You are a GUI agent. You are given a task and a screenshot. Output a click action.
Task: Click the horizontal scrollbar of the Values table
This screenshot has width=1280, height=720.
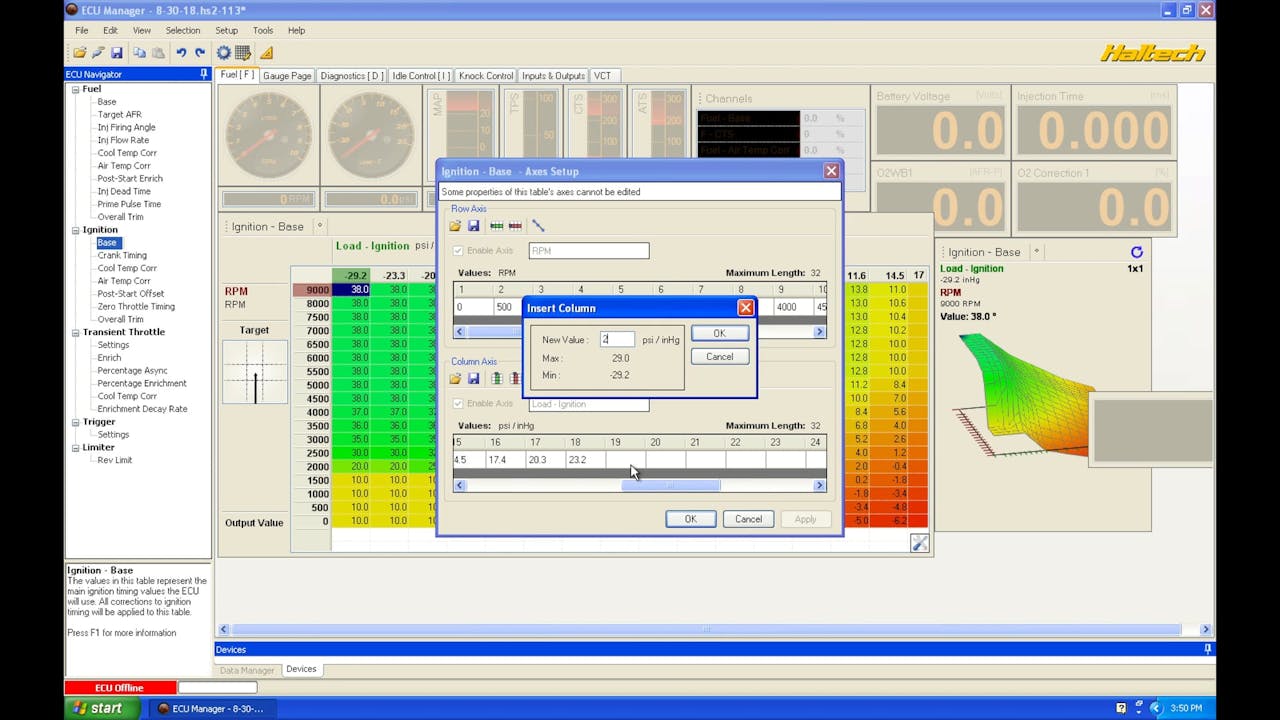tap(670, 484)
